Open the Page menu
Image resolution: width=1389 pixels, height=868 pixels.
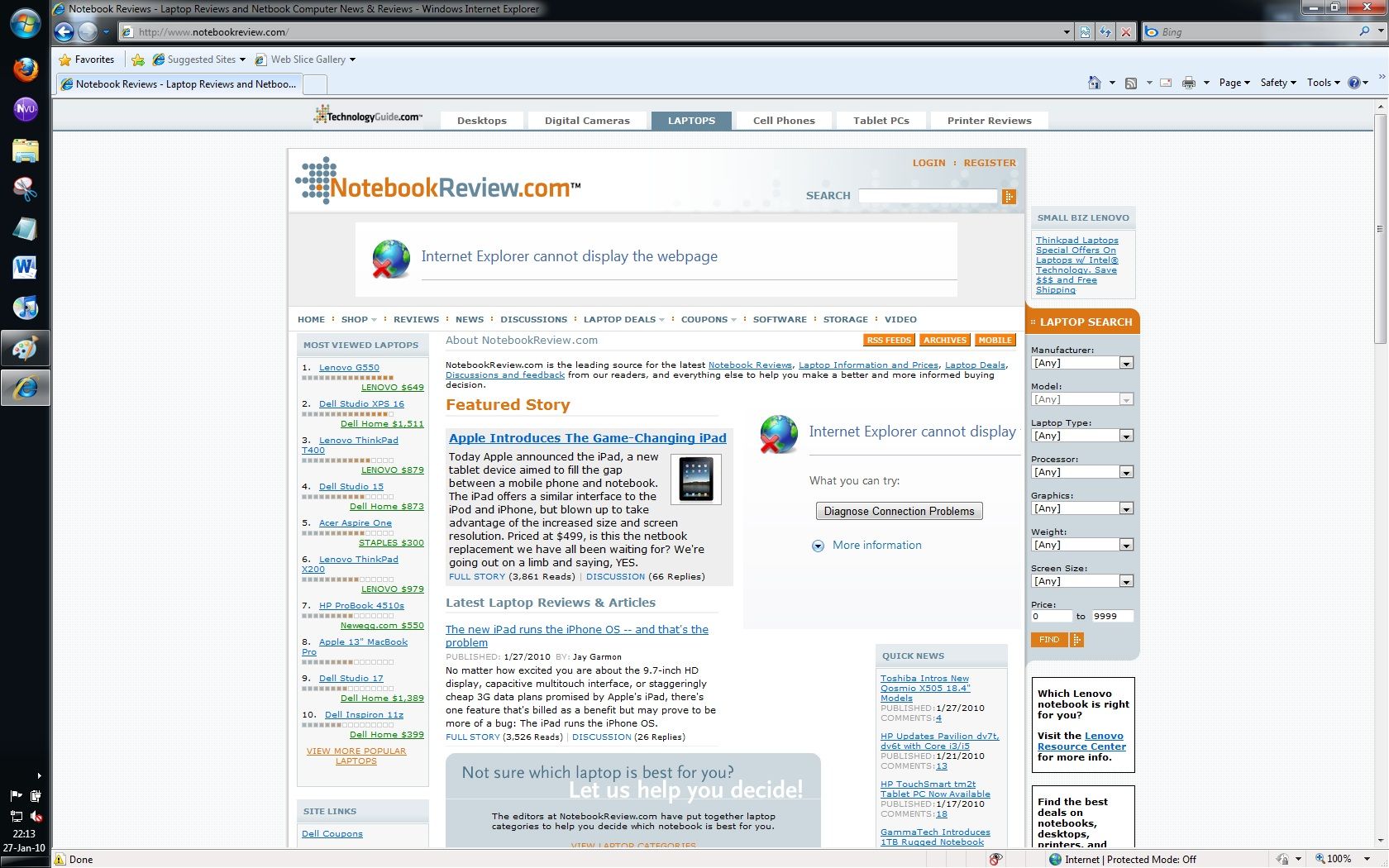click(1234, 83)
